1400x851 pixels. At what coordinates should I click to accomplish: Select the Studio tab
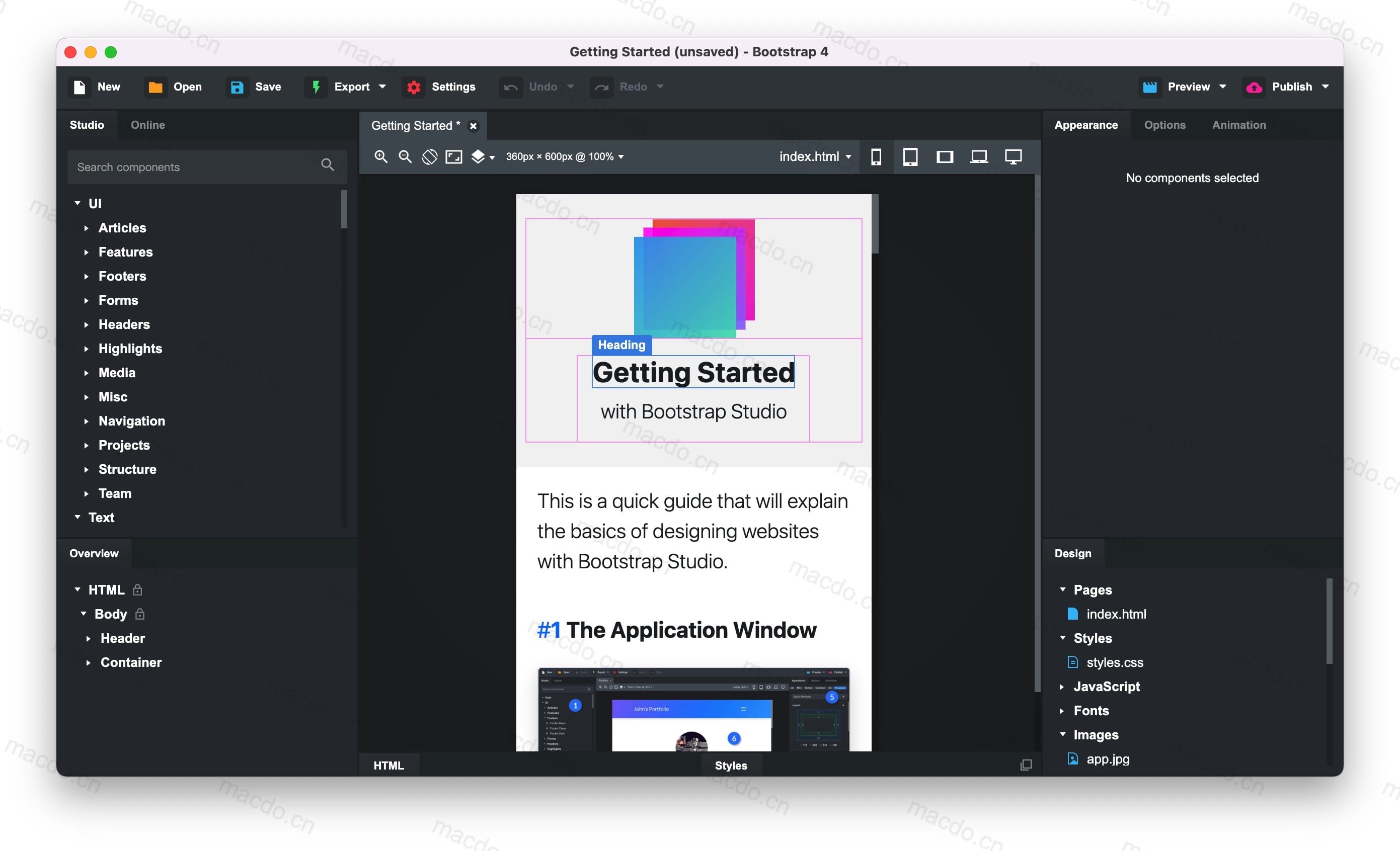(87, 125)
